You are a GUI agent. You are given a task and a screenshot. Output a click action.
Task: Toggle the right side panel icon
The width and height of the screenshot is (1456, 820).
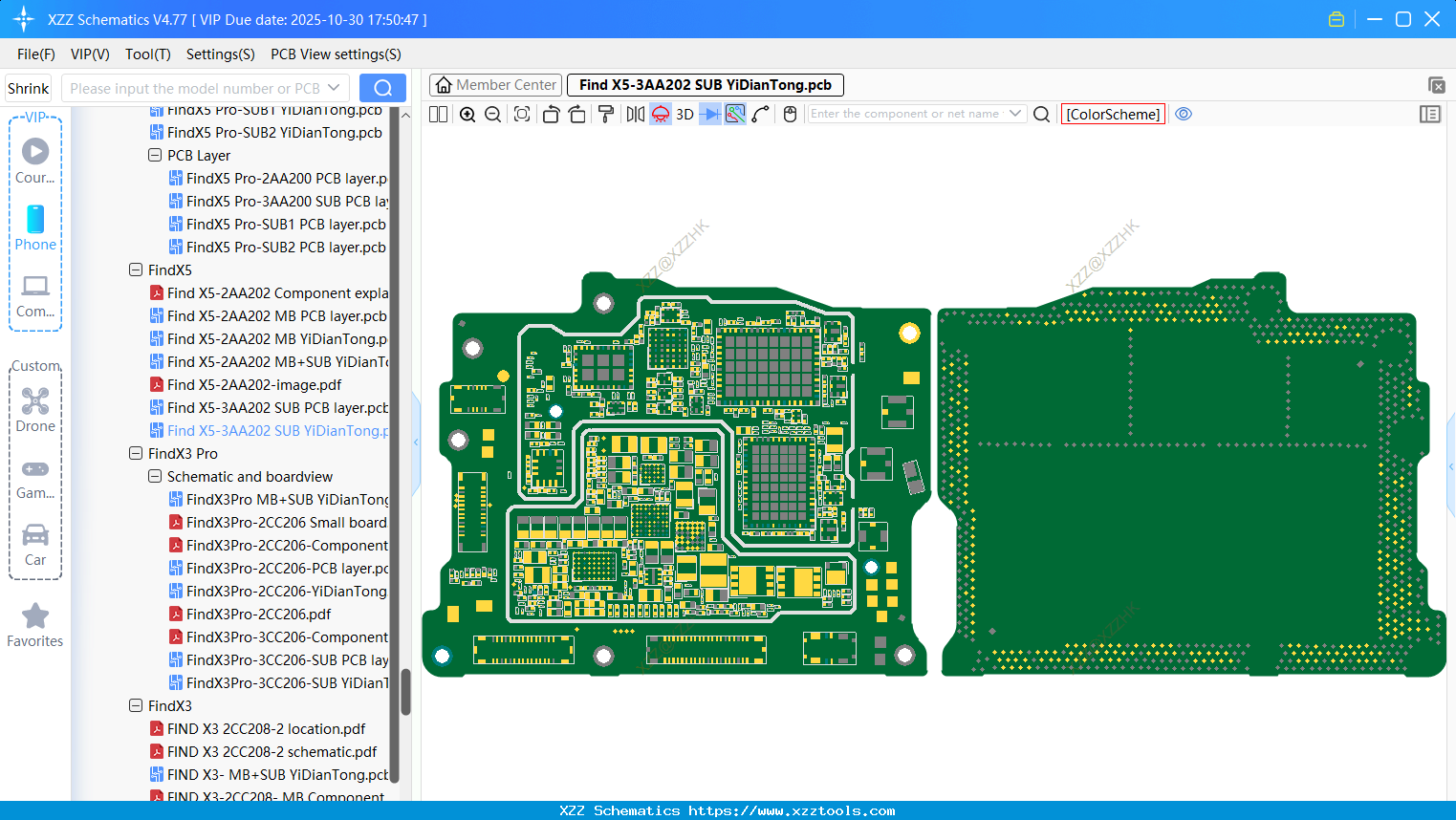coord(1430,115)
